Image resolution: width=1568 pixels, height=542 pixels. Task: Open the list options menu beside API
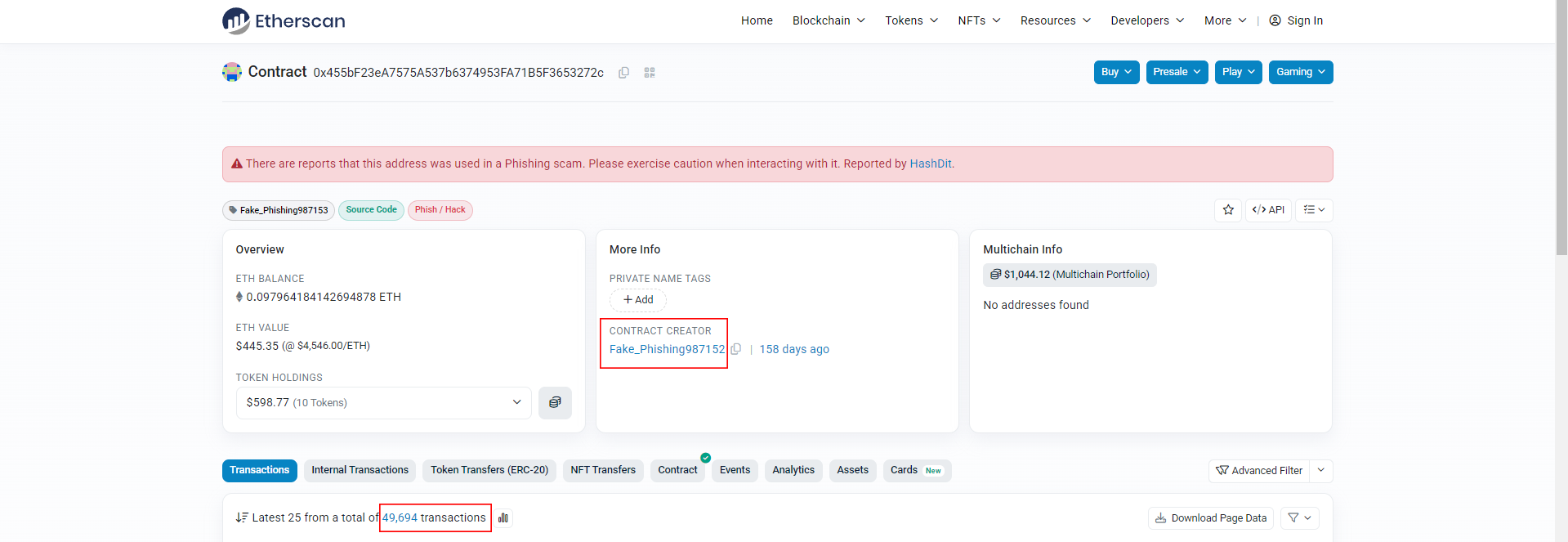coord(1314,210)
